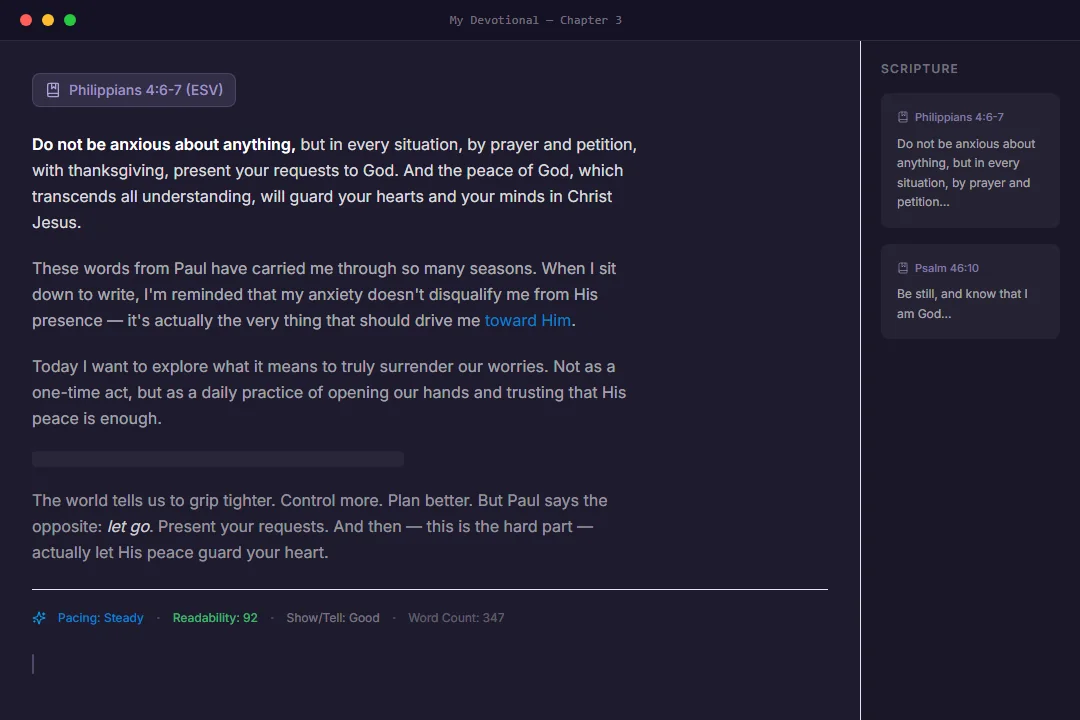This screenshot has height=720, width=1080.
Task: Click the 'Show/Tell: Good' status item
Action: (x=333, y=618)
